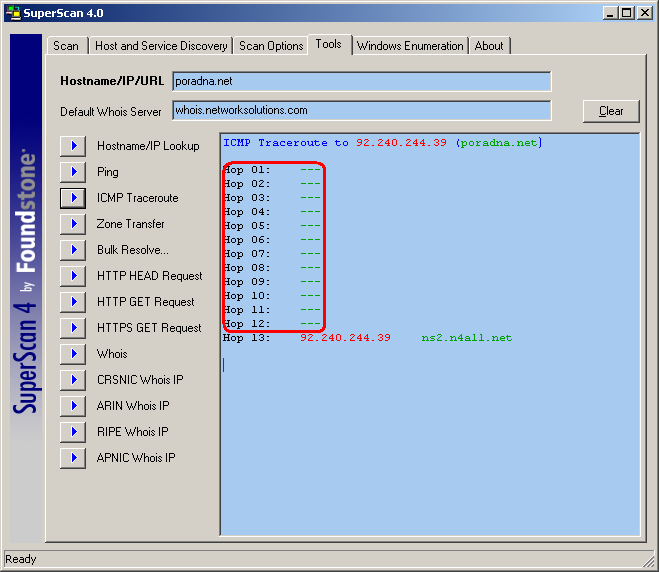Click the HTTP HEAD Request label
The height and width of the screenshot is (572, 659).
(x=150, y=276)
